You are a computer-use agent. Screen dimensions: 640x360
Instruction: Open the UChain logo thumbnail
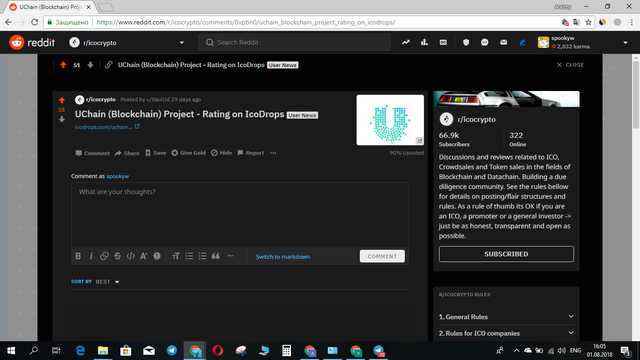coord(390,120)
